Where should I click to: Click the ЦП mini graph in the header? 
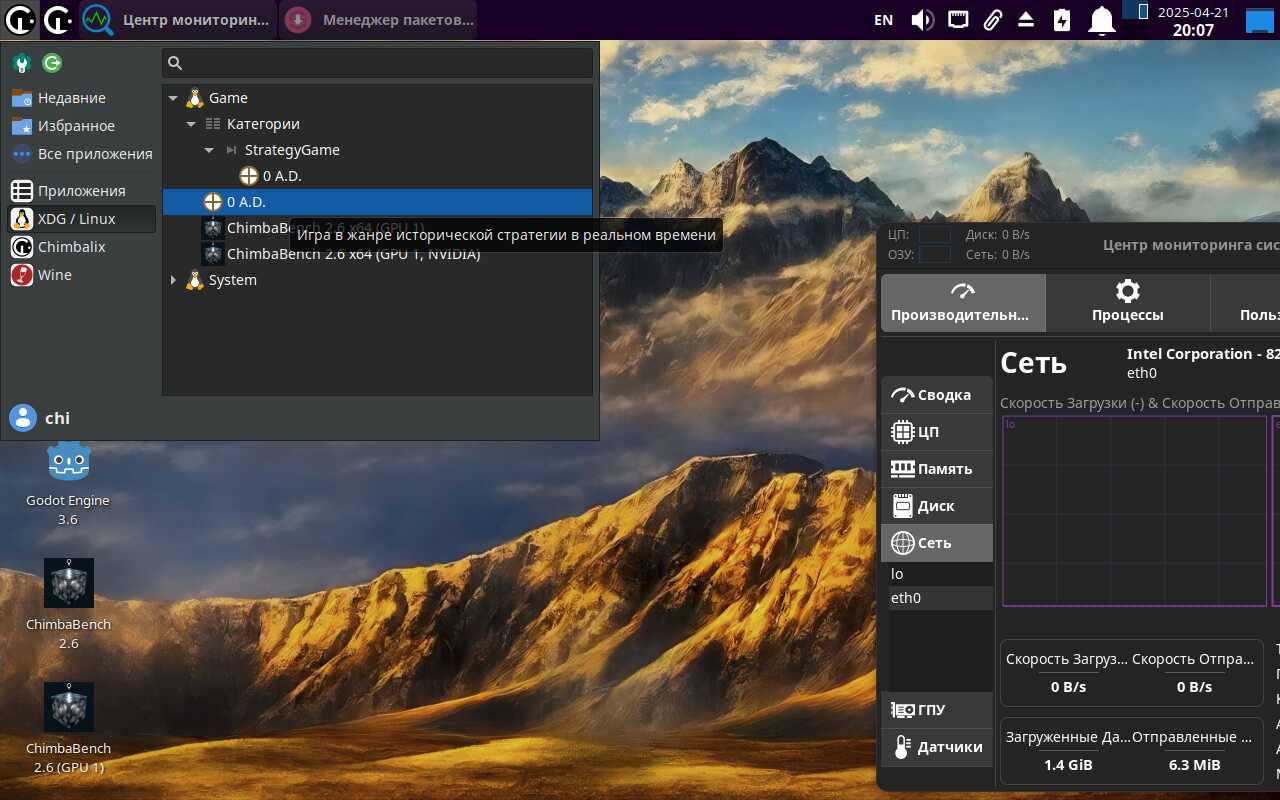pyautogui.click(x=934, y=235)
